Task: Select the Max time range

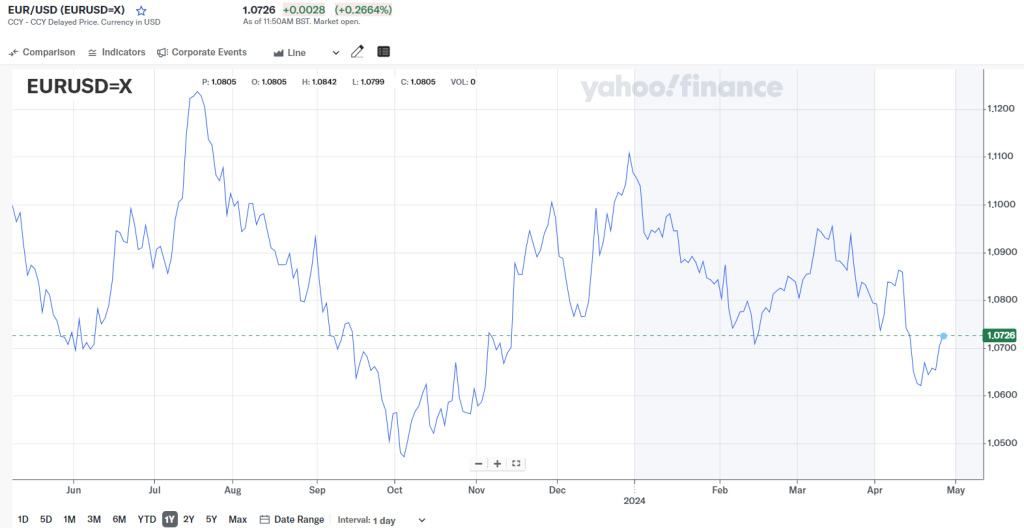Action: [237, 520]
